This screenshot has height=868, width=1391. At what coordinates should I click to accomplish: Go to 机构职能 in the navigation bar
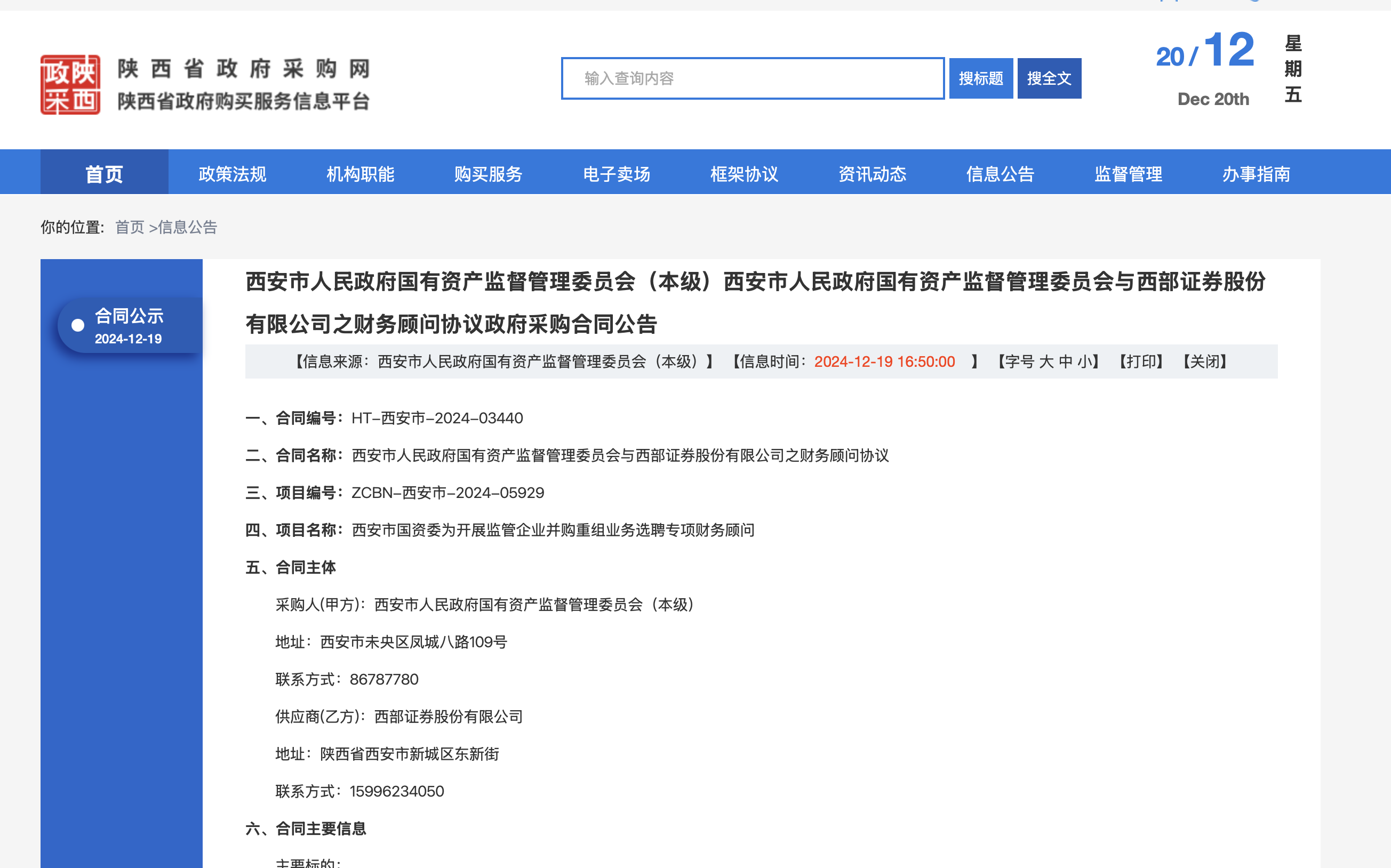tap(360, 174)
